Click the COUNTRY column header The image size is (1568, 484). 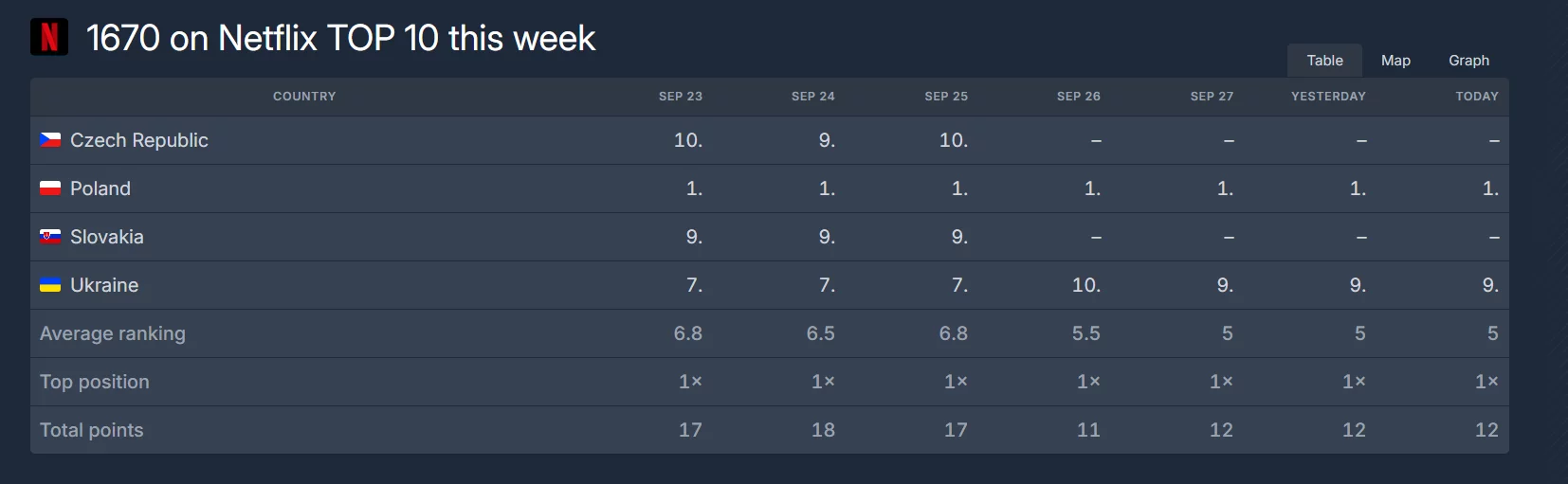(x=304, y=97)
